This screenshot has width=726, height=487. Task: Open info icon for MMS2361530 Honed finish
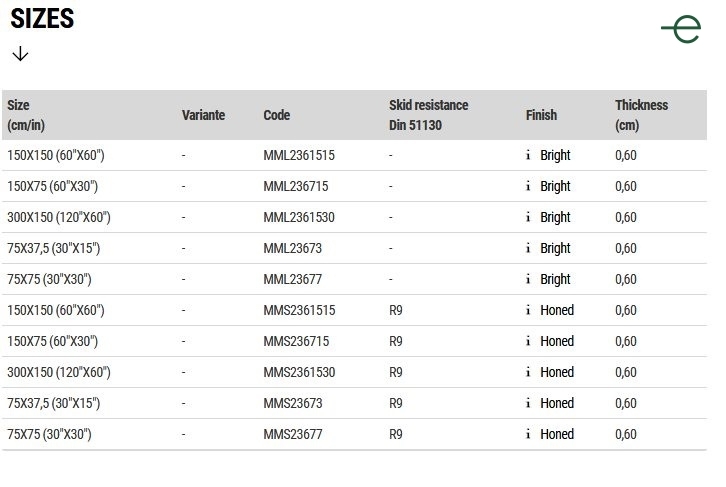tap(528, 372)
